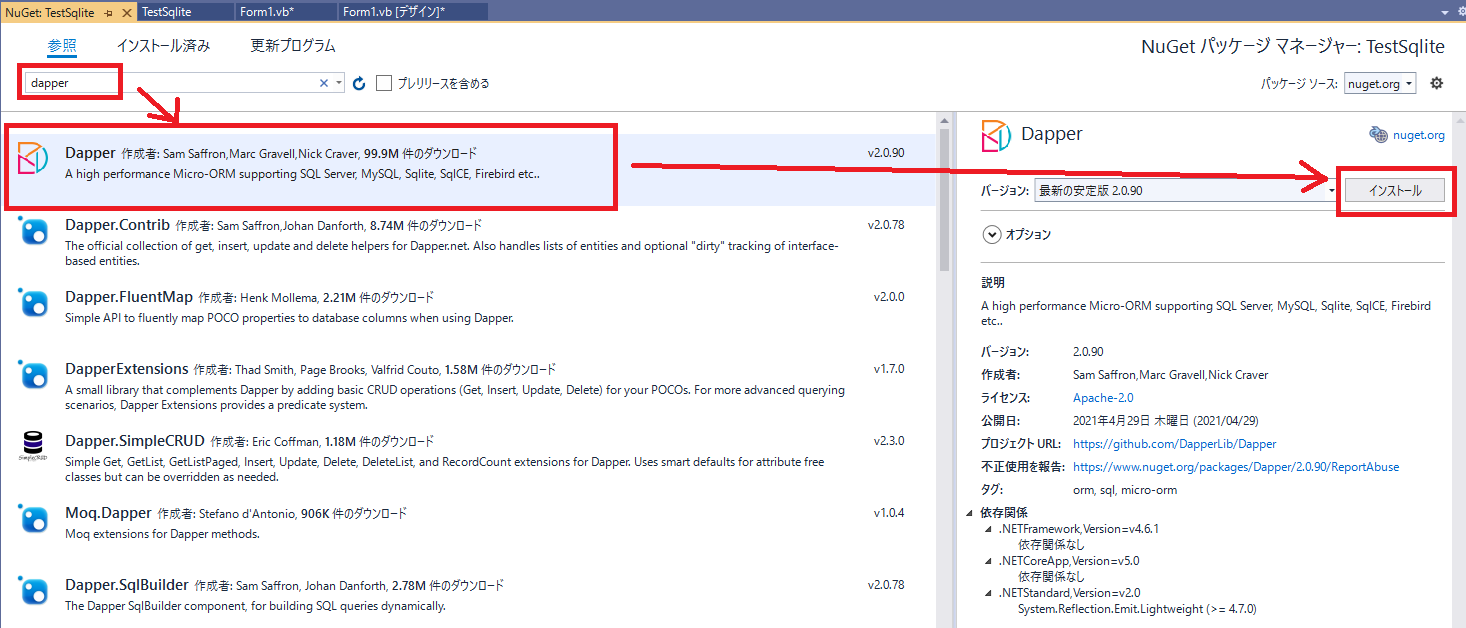Click the Dapper logo in details pane
The height and width of the screenshot is (628, 1466).
click(x=996, y=135)
